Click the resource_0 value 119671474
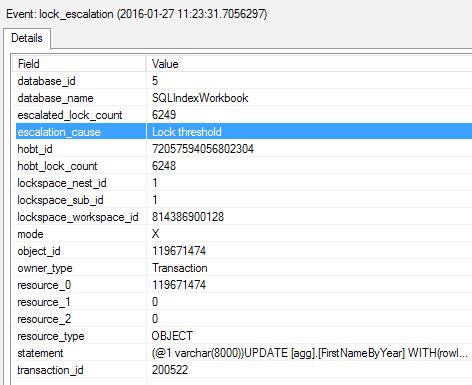 click(179, 285)
